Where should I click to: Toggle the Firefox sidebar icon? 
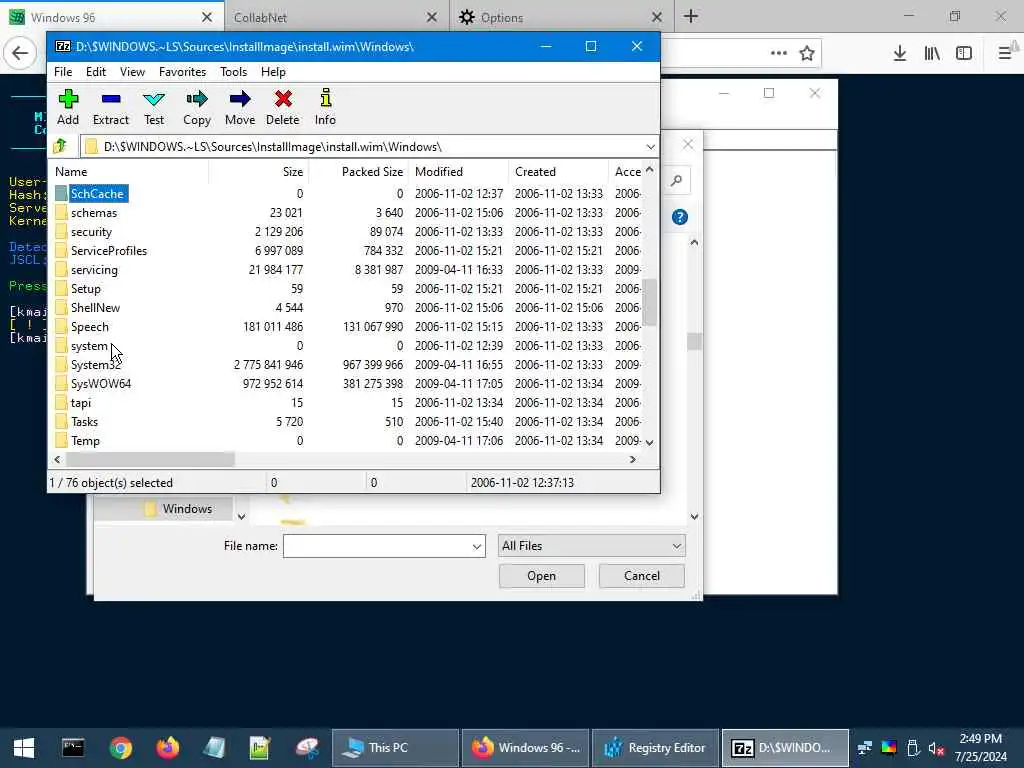coord(964,54)
